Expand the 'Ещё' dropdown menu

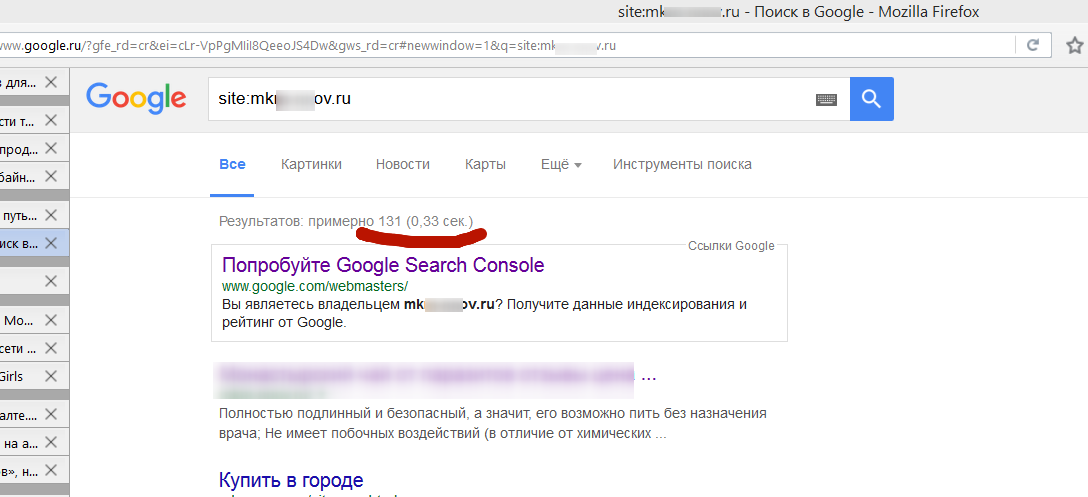click(561, 165)
